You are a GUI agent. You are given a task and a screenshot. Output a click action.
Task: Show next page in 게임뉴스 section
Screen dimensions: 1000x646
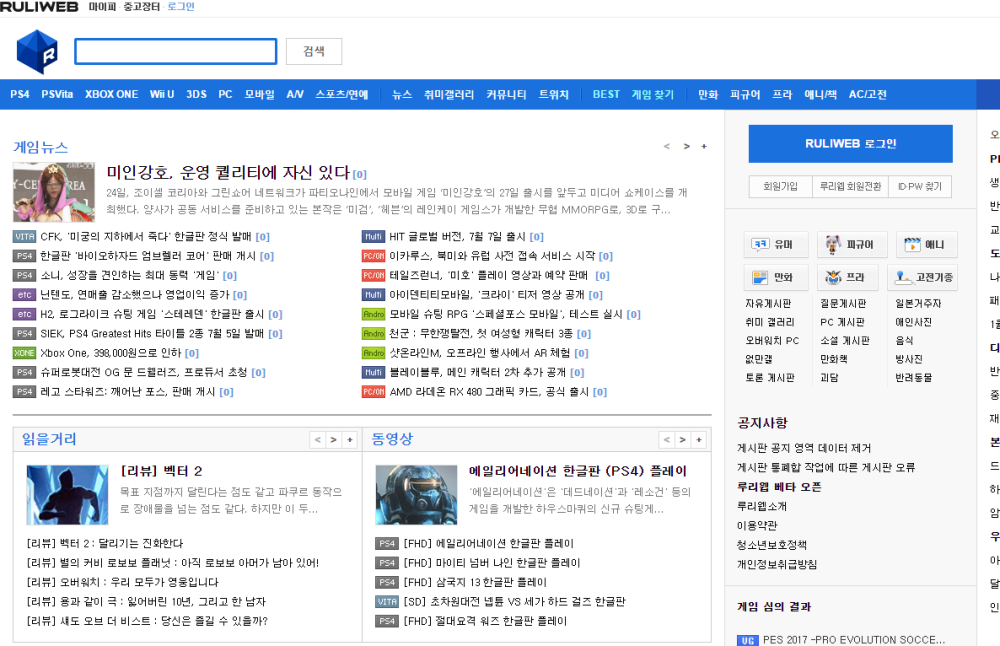[686, 147]
